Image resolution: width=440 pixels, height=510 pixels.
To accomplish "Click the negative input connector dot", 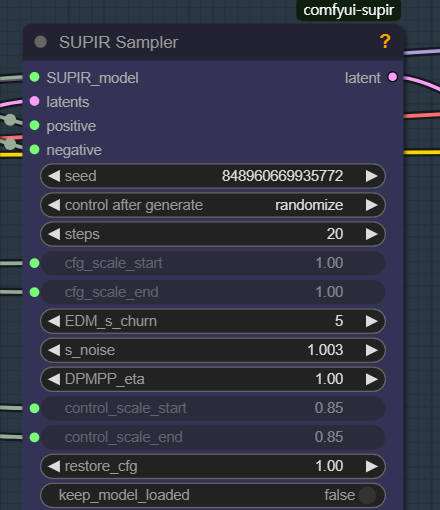I will [35, 150].
